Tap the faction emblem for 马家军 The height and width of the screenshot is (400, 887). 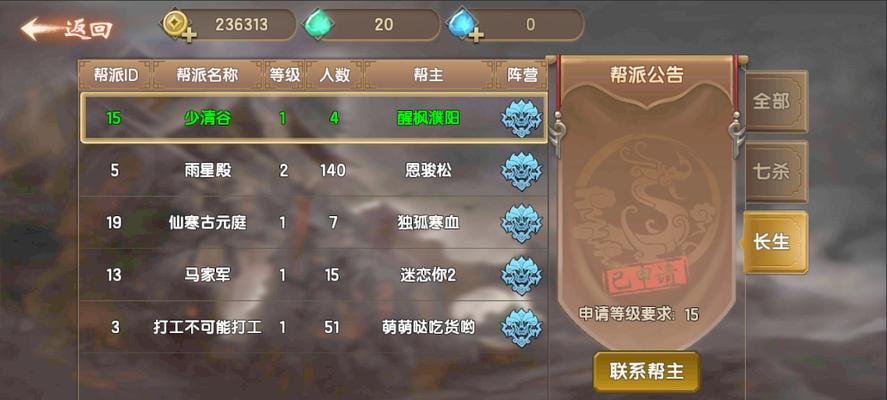tap(520, 275)
